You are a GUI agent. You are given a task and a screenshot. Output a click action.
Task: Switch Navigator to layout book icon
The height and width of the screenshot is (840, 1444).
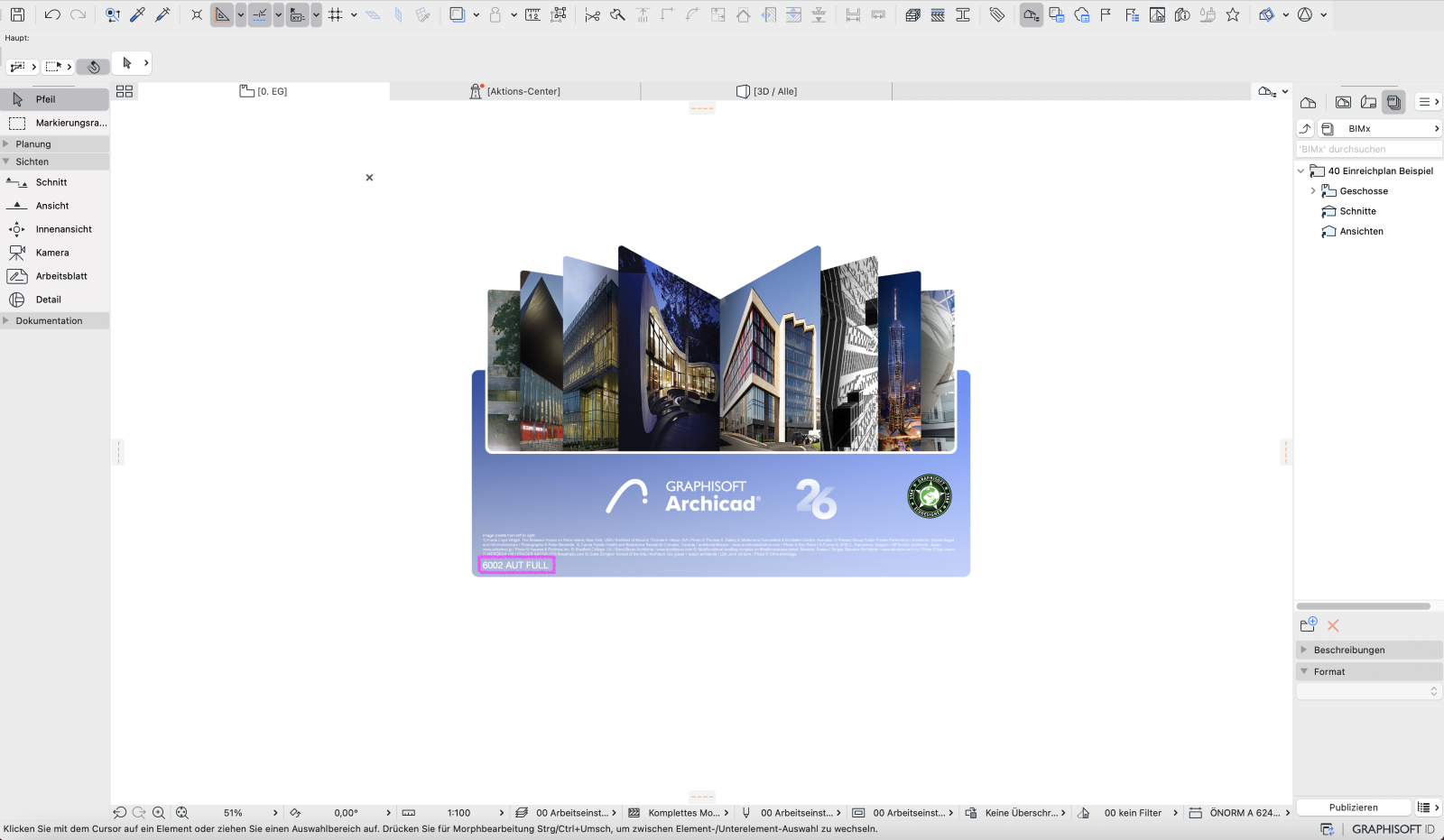(1369, 102)
